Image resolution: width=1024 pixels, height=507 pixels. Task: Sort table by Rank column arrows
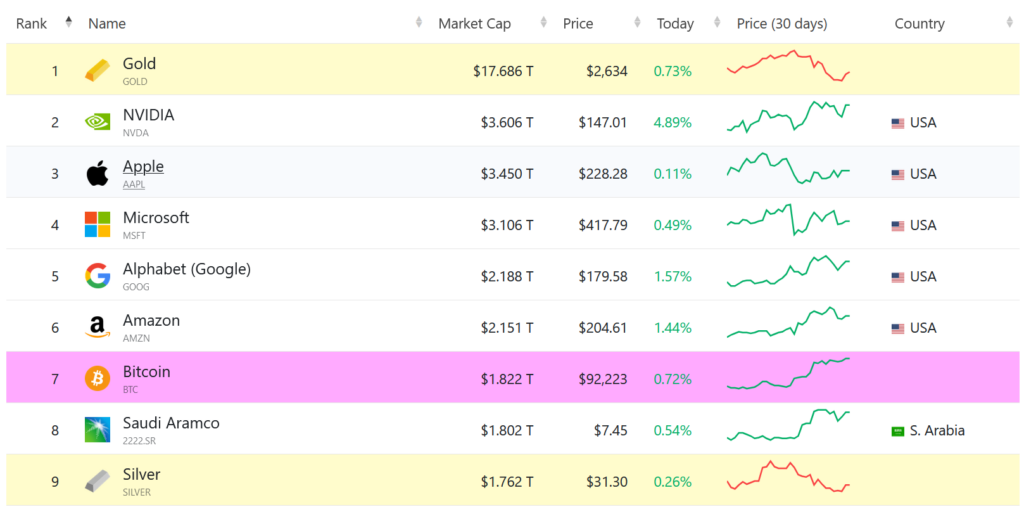click(x=68, y=23)
